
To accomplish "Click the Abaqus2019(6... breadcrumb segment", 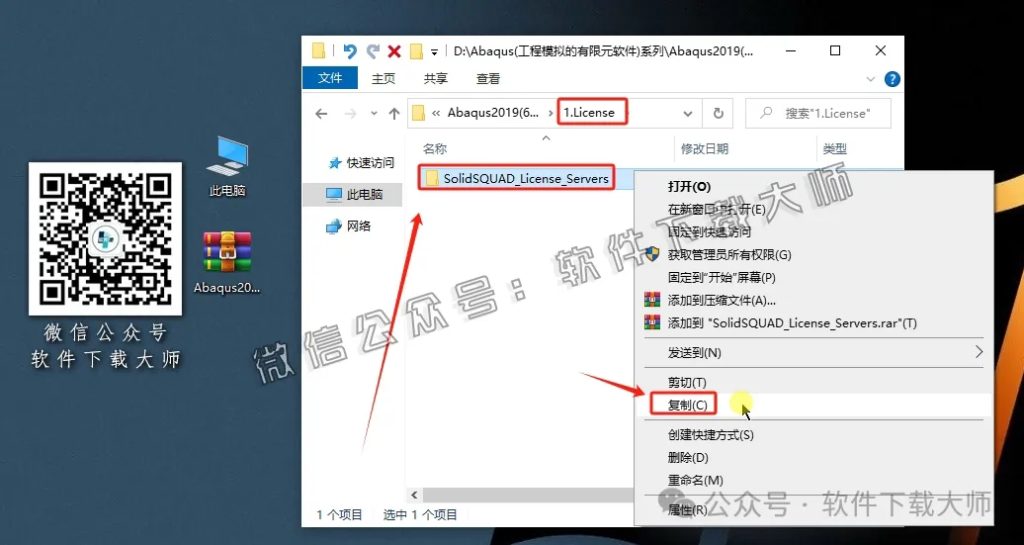I will [x=494, y=113].
